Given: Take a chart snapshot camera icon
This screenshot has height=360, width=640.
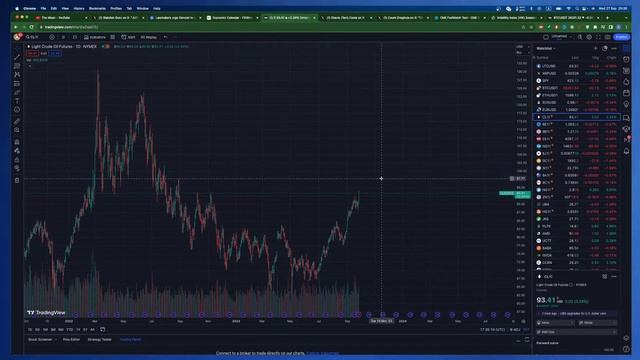Looking at the screenshot, I should (x=608, y=37).
